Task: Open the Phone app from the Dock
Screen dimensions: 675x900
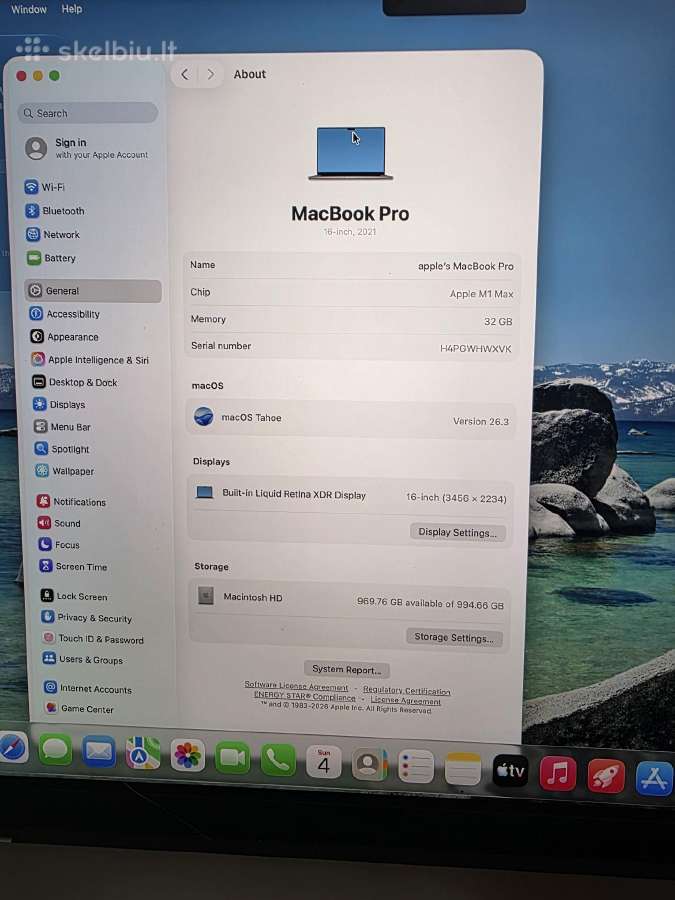Action: click(278, 760)
